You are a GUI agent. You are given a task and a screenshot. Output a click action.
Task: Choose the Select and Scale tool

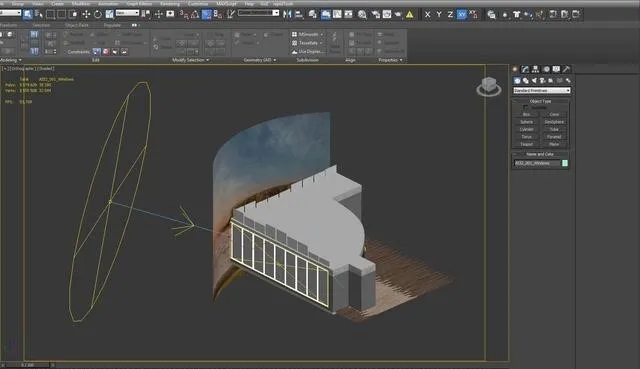pyautogui.click(x=109, y=14)
